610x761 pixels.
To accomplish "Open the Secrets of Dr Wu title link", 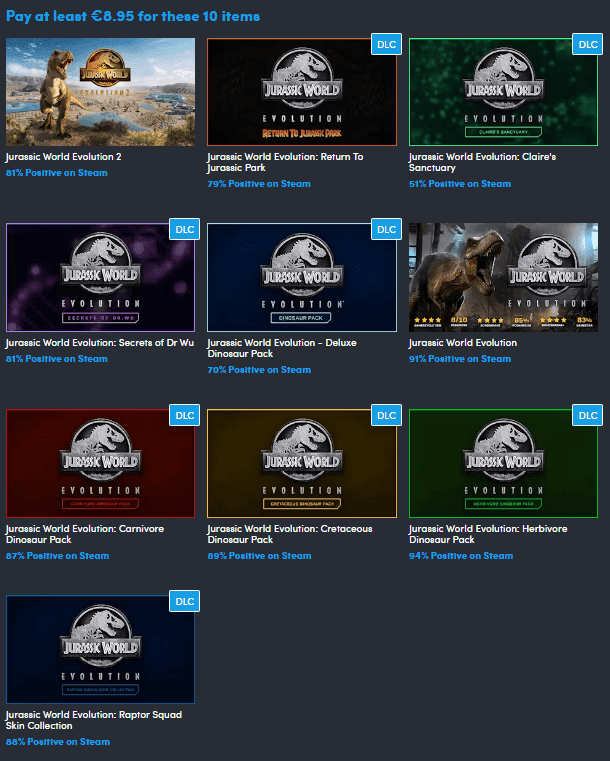I will click(x=100, y=343).
